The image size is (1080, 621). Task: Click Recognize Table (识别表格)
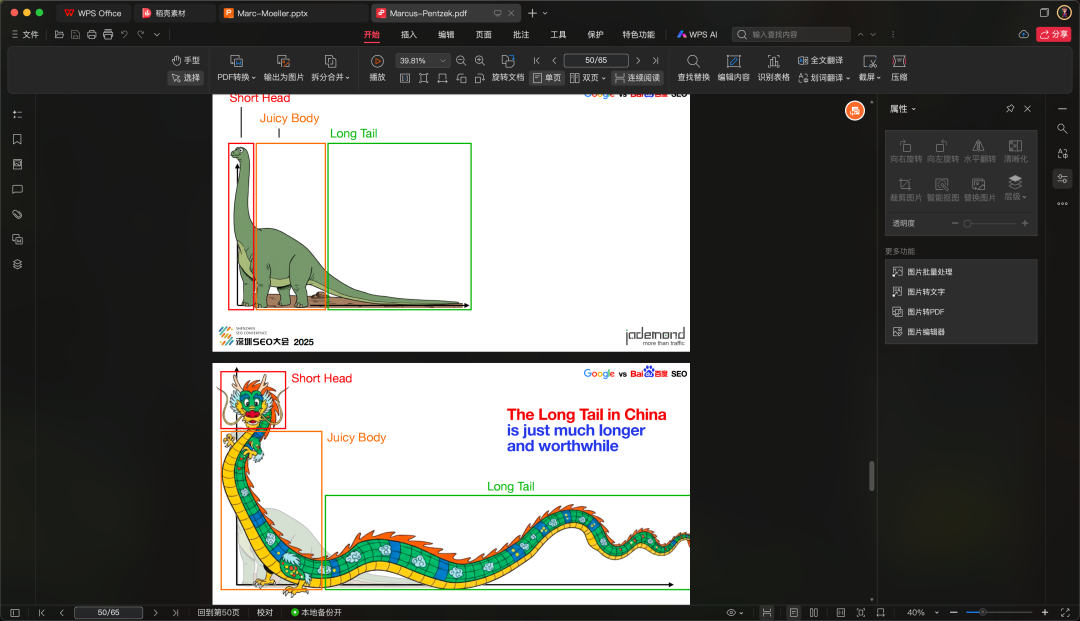[773, 68]
